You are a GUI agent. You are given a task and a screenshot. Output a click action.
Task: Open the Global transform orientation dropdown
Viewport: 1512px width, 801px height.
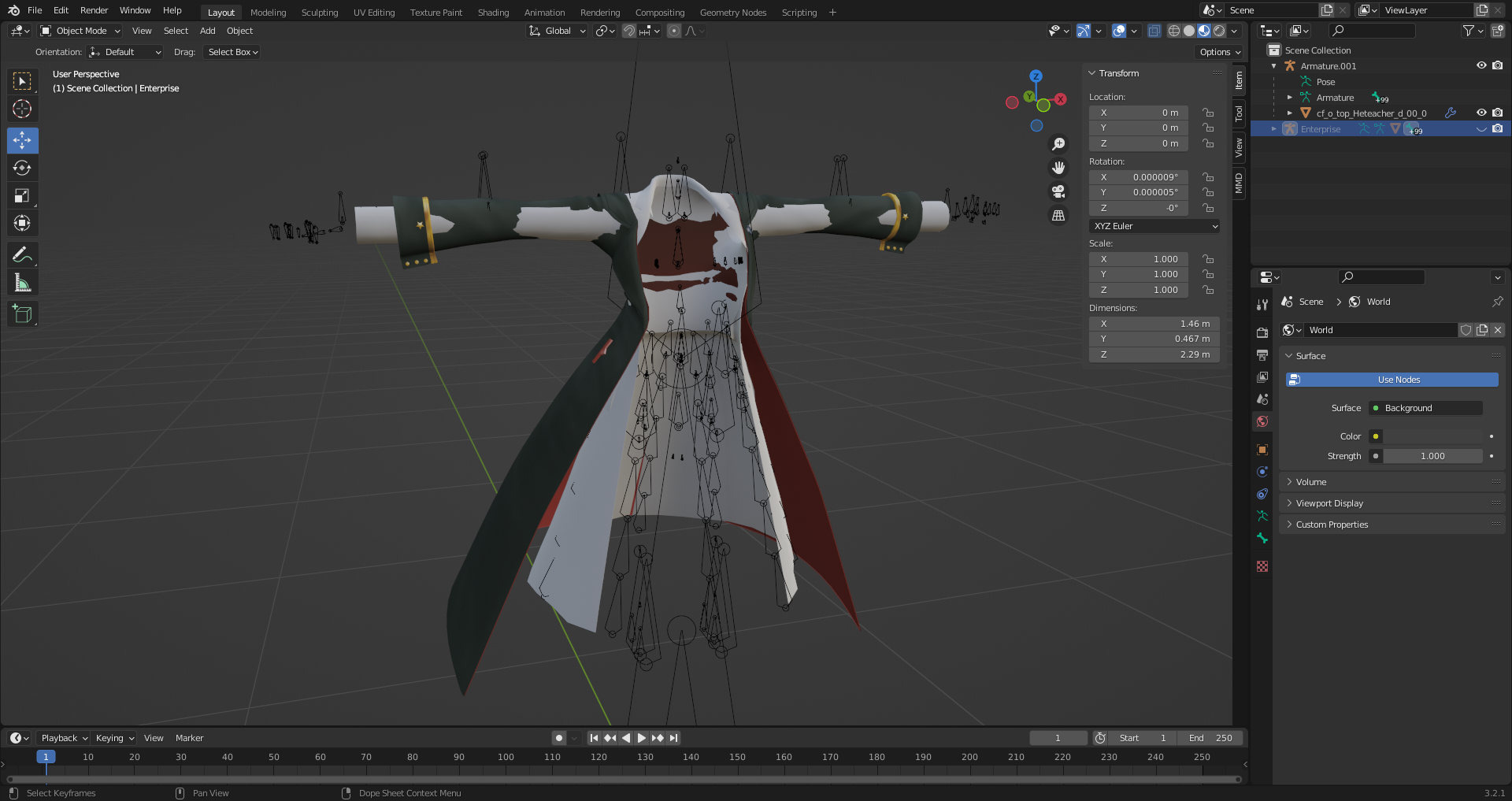tap(558, 31)
